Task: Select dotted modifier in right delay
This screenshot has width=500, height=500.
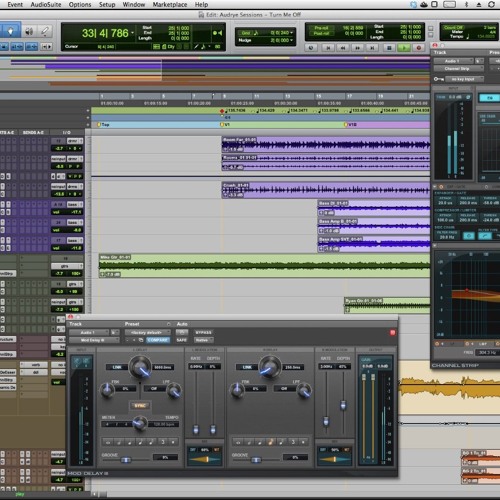Action: pos(303,442)
